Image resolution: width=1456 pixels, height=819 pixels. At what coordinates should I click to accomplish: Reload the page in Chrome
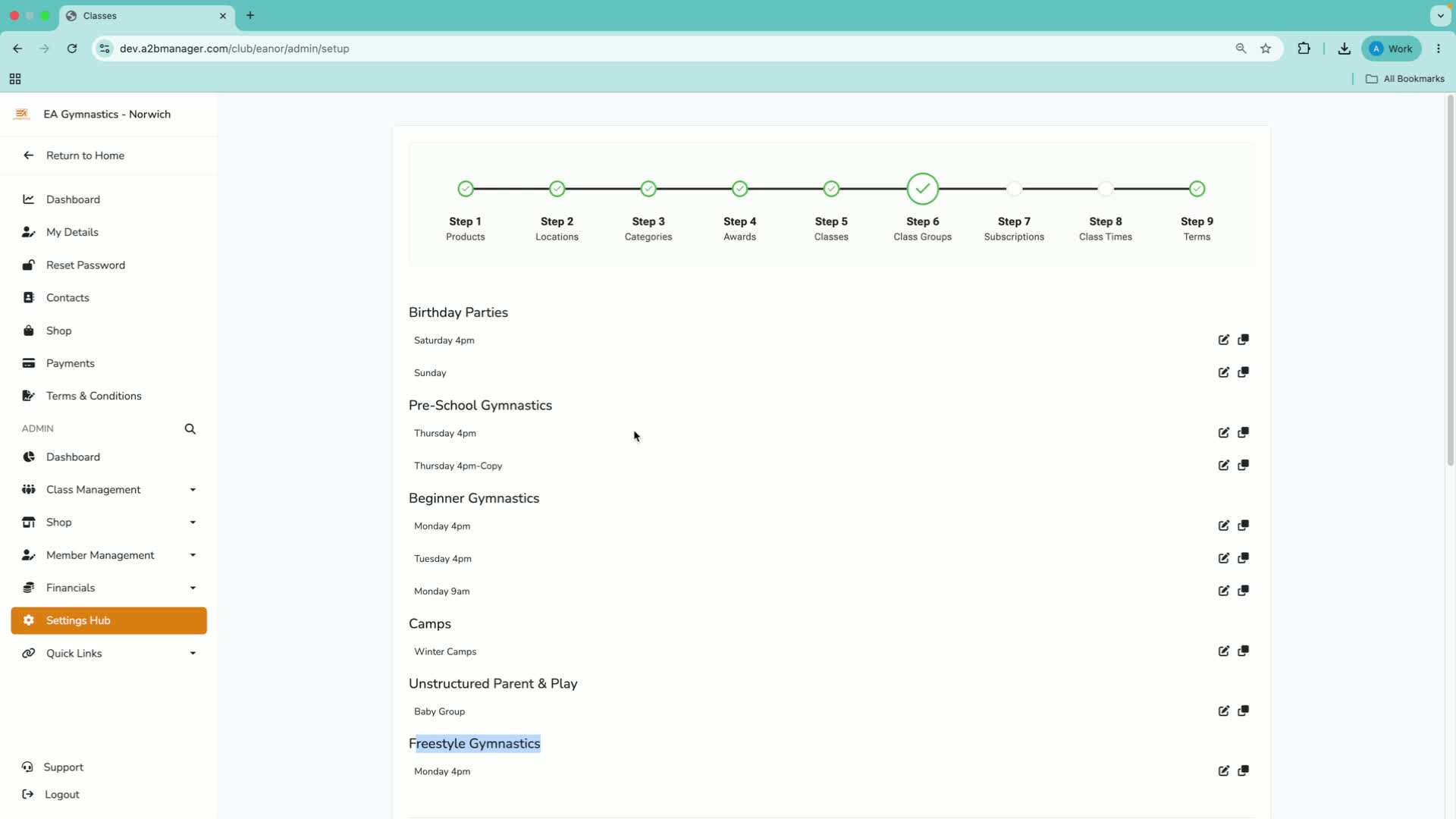click(72, 49)
